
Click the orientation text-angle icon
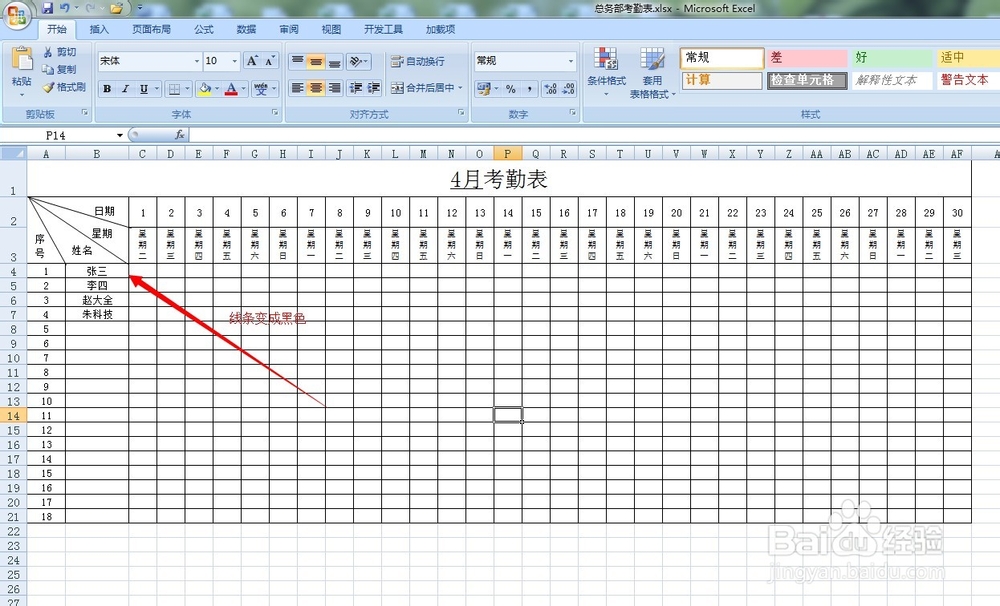(x=357, y=61)
